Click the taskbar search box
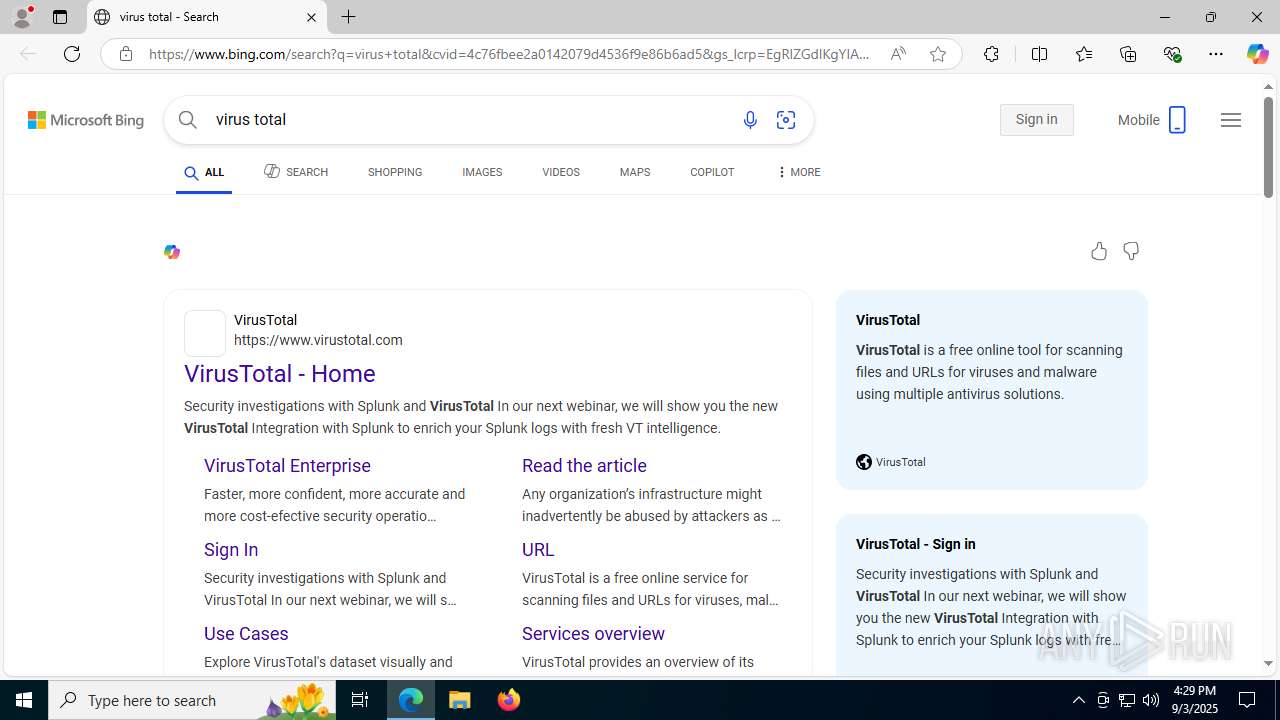 [x=193, y=700]
